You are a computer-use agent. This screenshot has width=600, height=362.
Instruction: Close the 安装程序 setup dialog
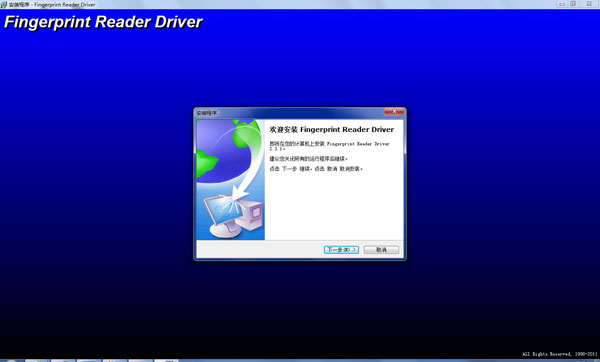[394, 111]
